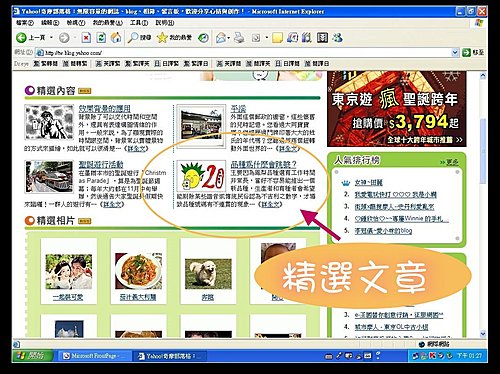Open the Mail button dropdown arrow
This screenshot has width=500, height=374.
click(x=229, y=38)
